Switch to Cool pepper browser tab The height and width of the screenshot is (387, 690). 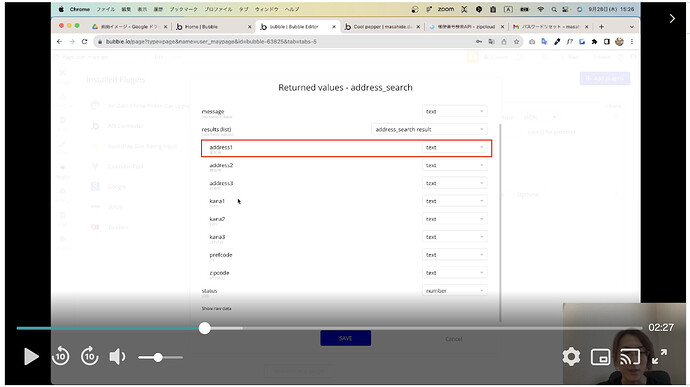pyautogui.click(x=382, y=27)
